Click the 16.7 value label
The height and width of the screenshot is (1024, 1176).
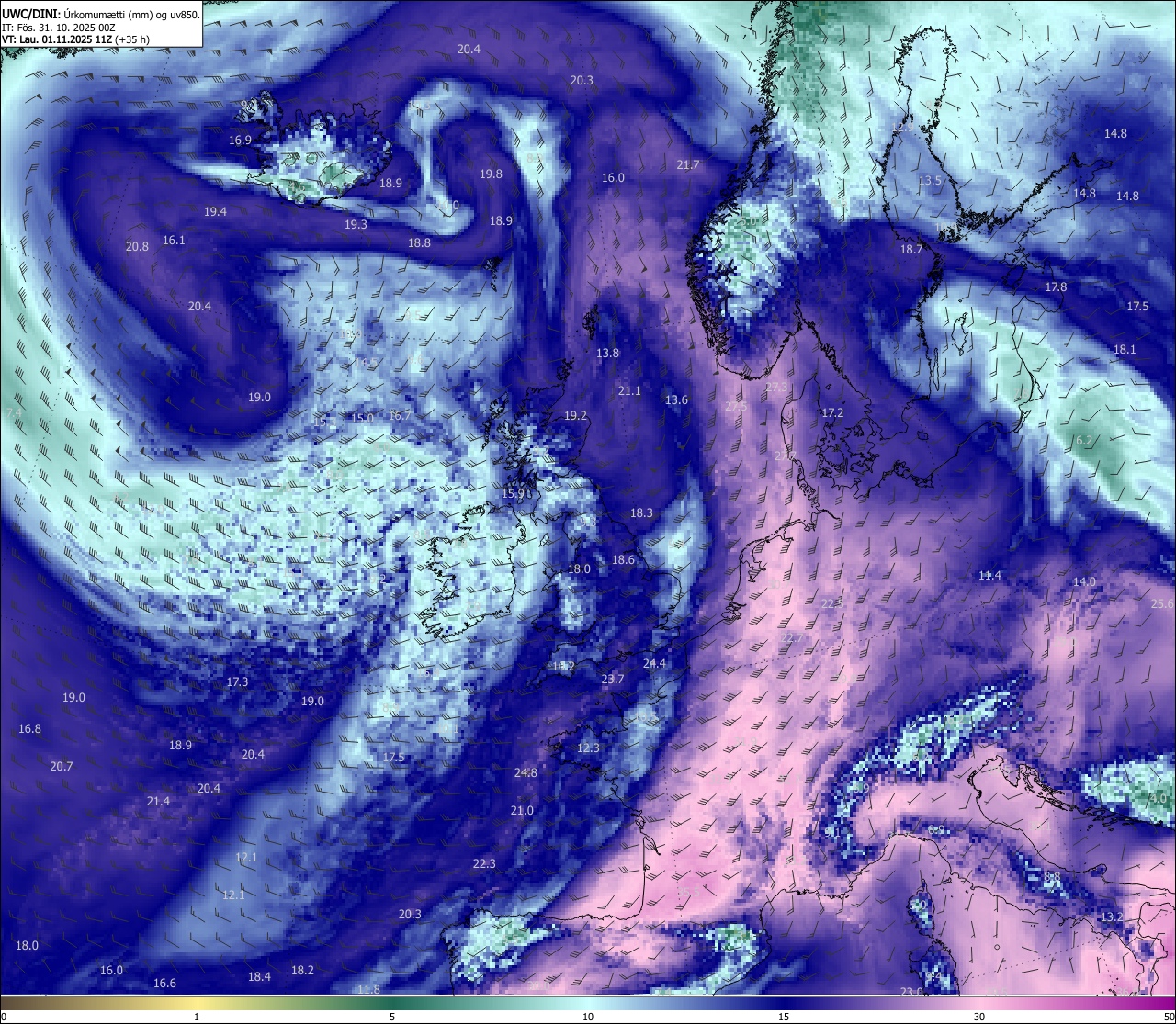[x=400, y=416]
